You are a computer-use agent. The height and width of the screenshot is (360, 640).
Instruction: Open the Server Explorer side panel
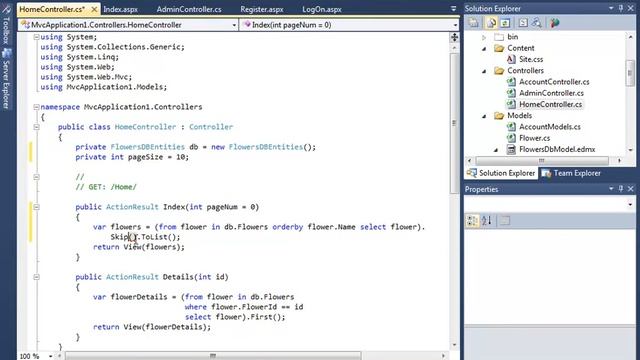[6, 79]
